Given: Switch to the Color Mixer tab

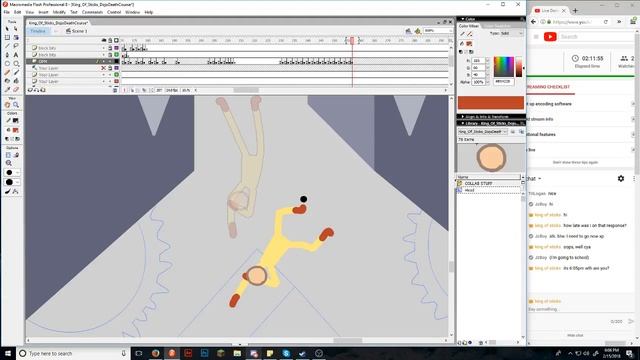Looking at the screenshot, I should [x=469, y=26].
